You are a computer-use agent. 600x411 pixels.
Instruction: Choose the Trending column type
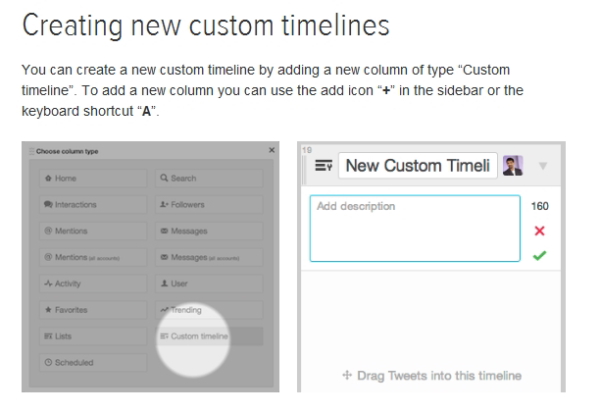pyautogui.click(x=209, y=310)
